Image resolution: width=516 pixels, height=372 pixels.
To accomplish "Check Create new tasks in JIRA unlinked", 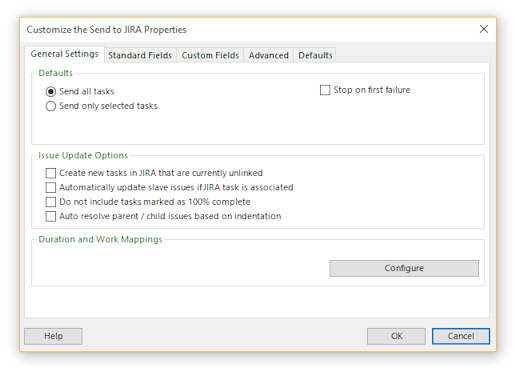I will click(51, 173).
